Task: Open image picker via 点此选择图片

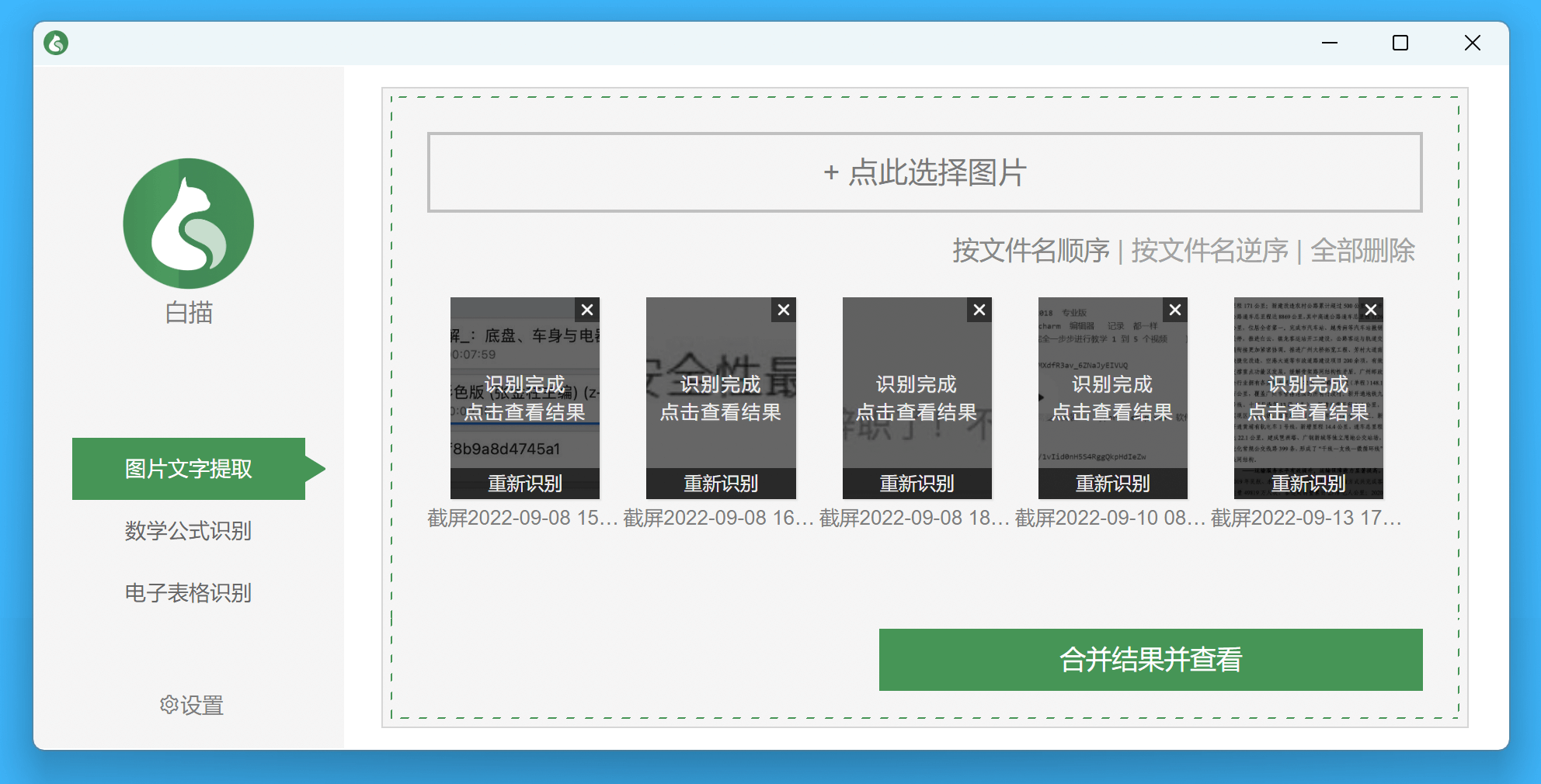Action: [924, 173]
